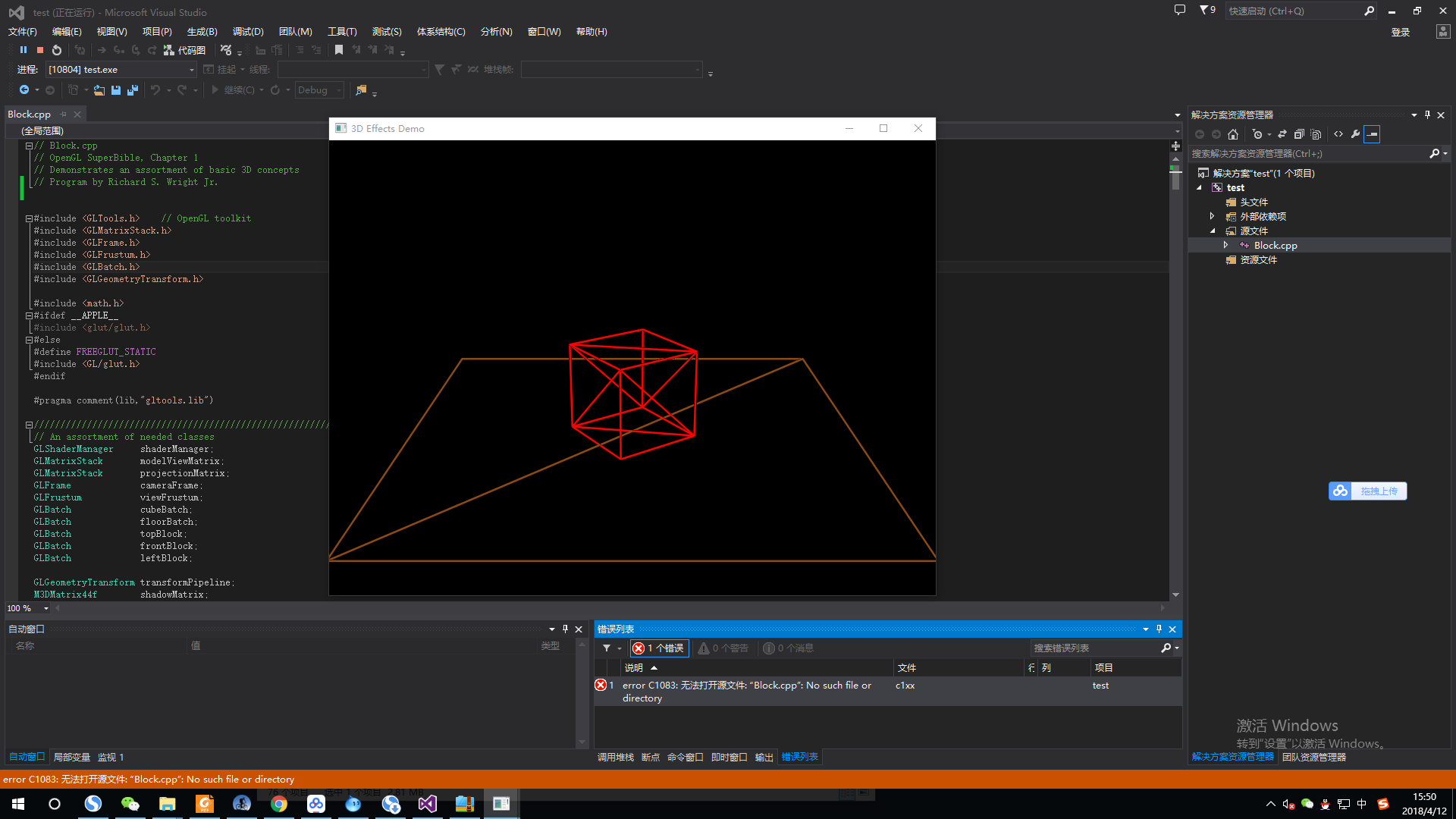The image size is (1456, 819).
Task: Toggle the 1 个错误 errors filter
Action: 659,648
